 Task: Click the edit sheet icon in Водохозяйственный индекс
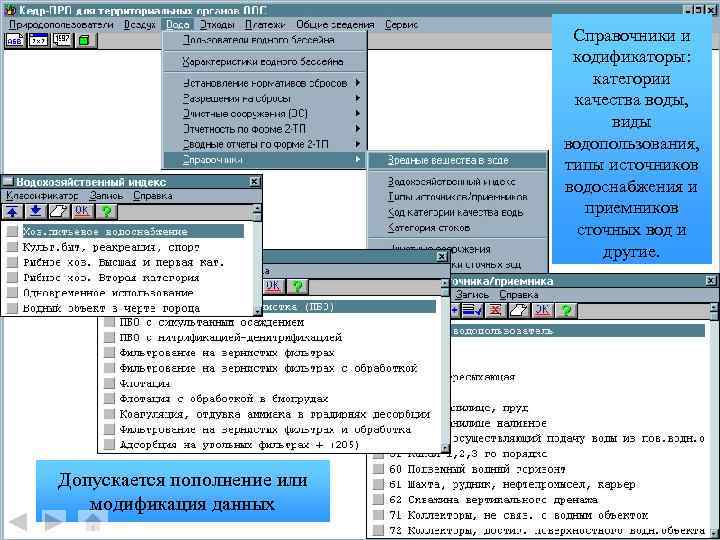(59, 212)
